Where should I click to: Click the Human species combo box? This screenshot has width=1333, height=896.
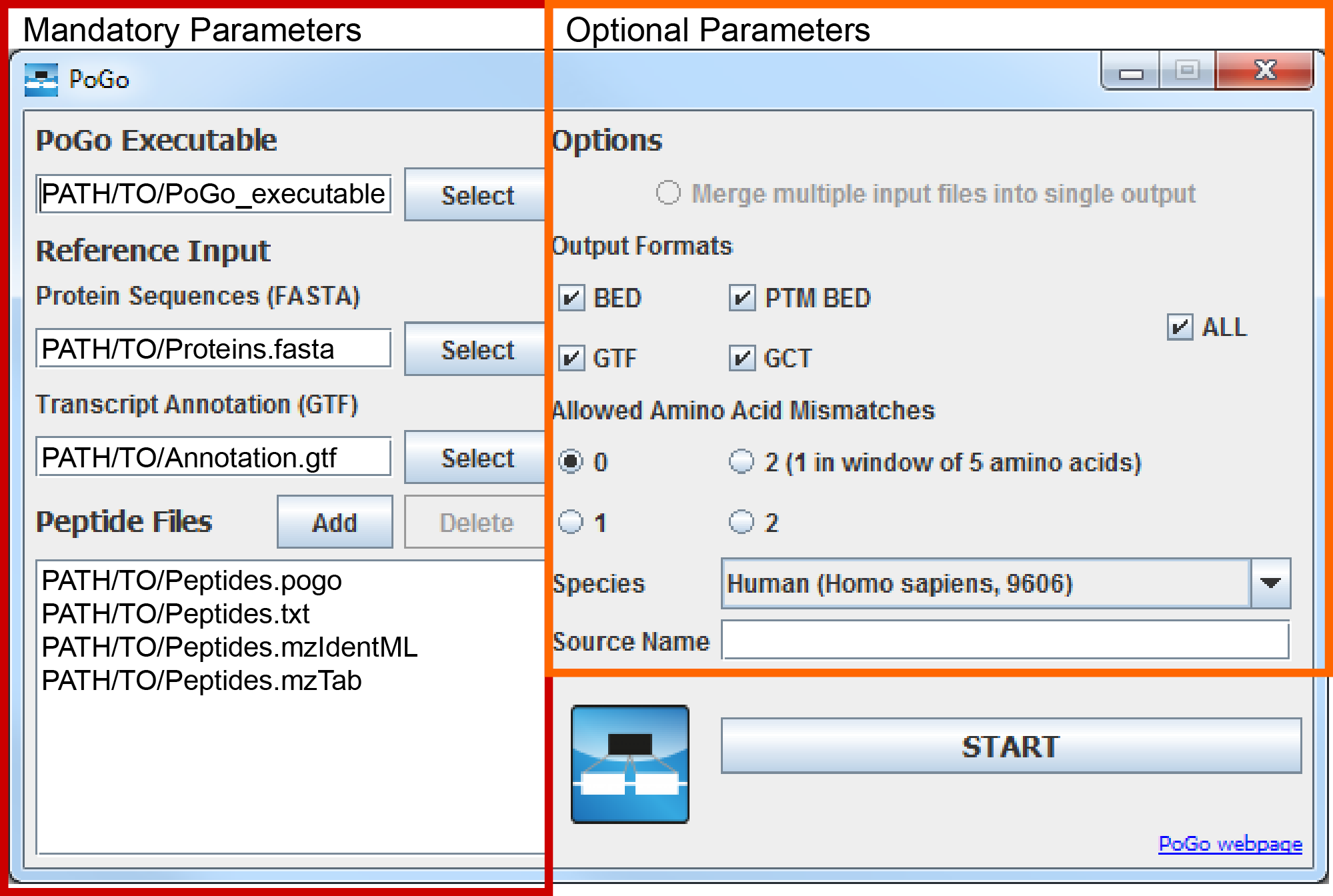[985, 583]
